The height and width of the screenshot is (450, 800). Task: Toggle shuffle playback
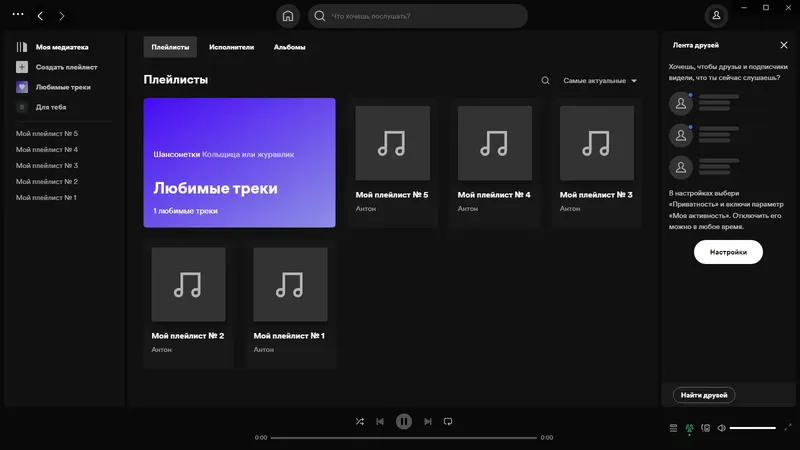[x=360, y=421]
